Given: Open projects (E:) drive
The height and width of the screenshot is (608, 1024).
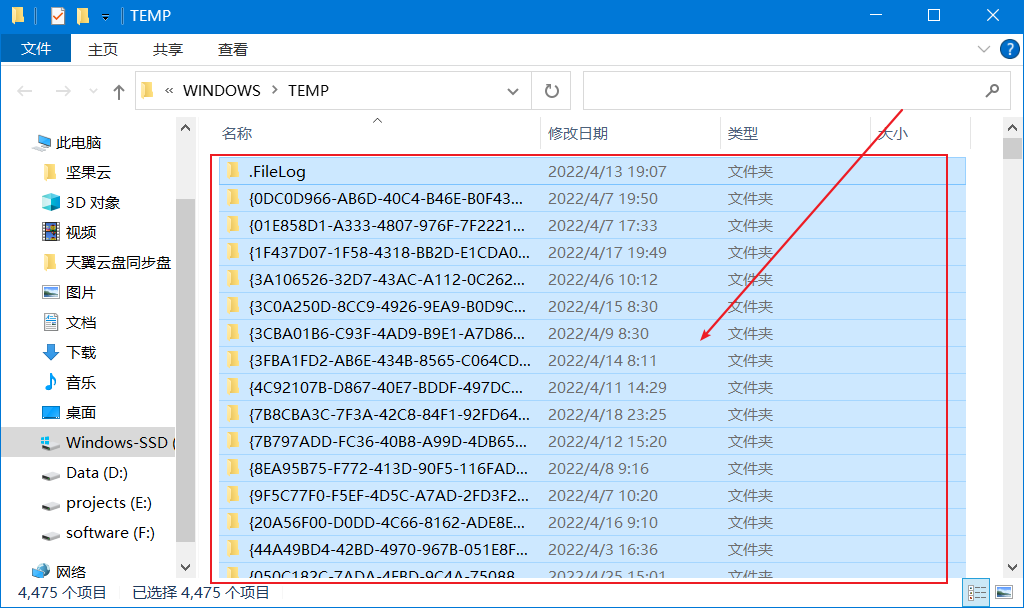Looking at the screenshot, I should coord(108,503).
